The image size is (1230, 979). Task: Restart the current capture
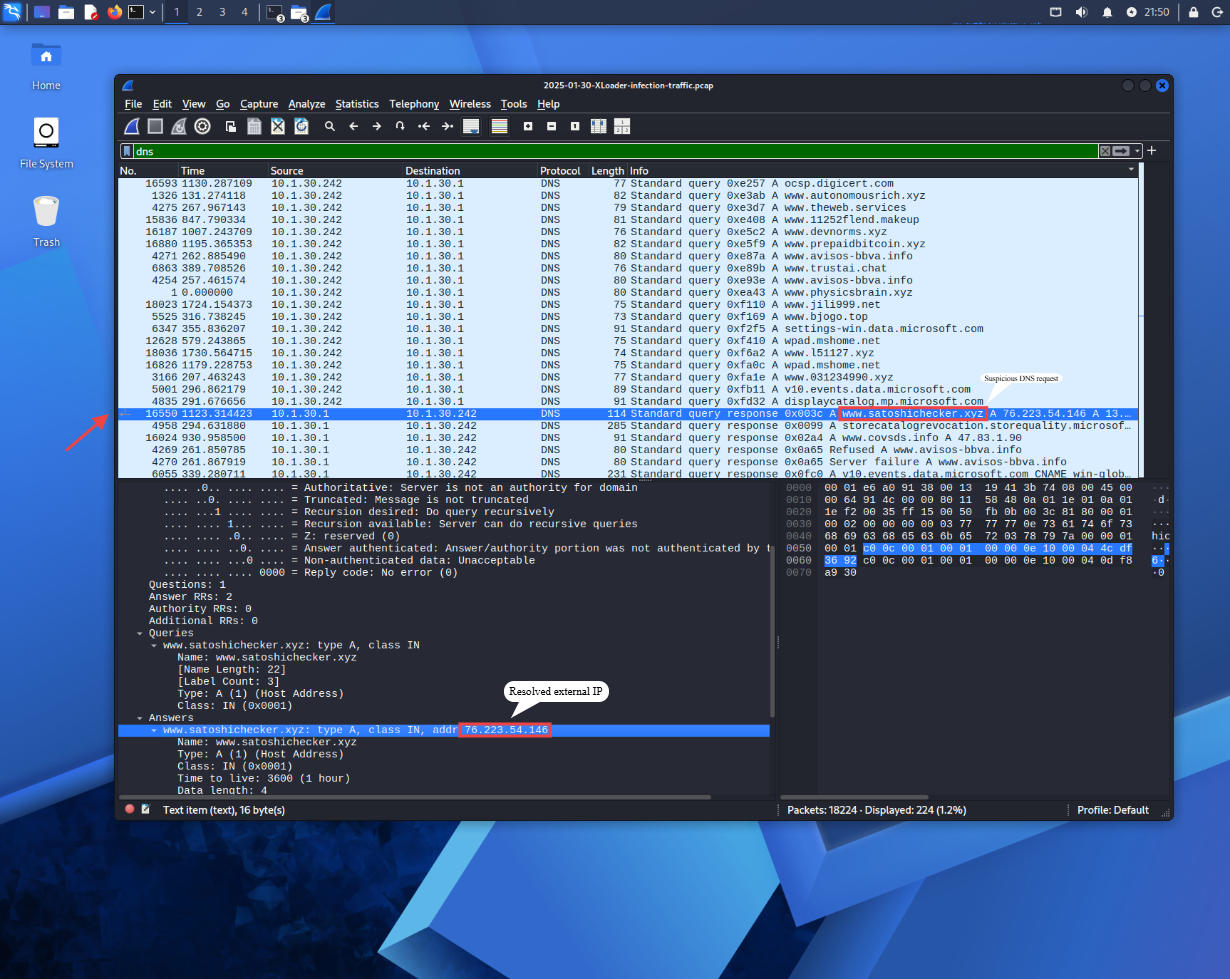(179, 126)
